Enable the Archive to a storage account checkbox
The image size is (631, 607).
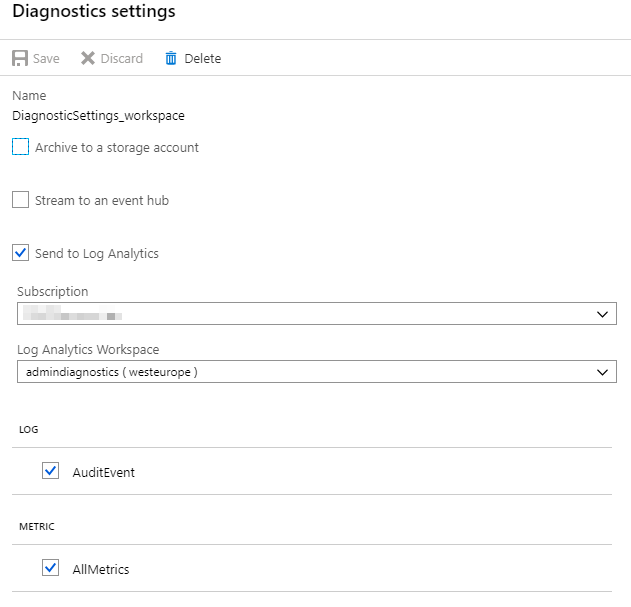tap(21, 147)
